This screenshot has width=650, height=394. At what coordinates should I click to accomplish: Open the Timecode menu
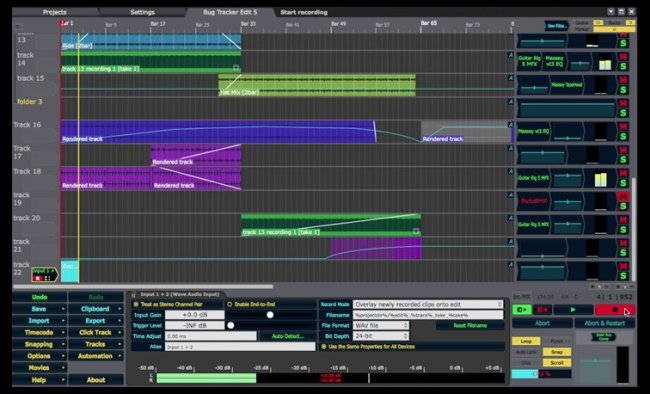(39, 333)
